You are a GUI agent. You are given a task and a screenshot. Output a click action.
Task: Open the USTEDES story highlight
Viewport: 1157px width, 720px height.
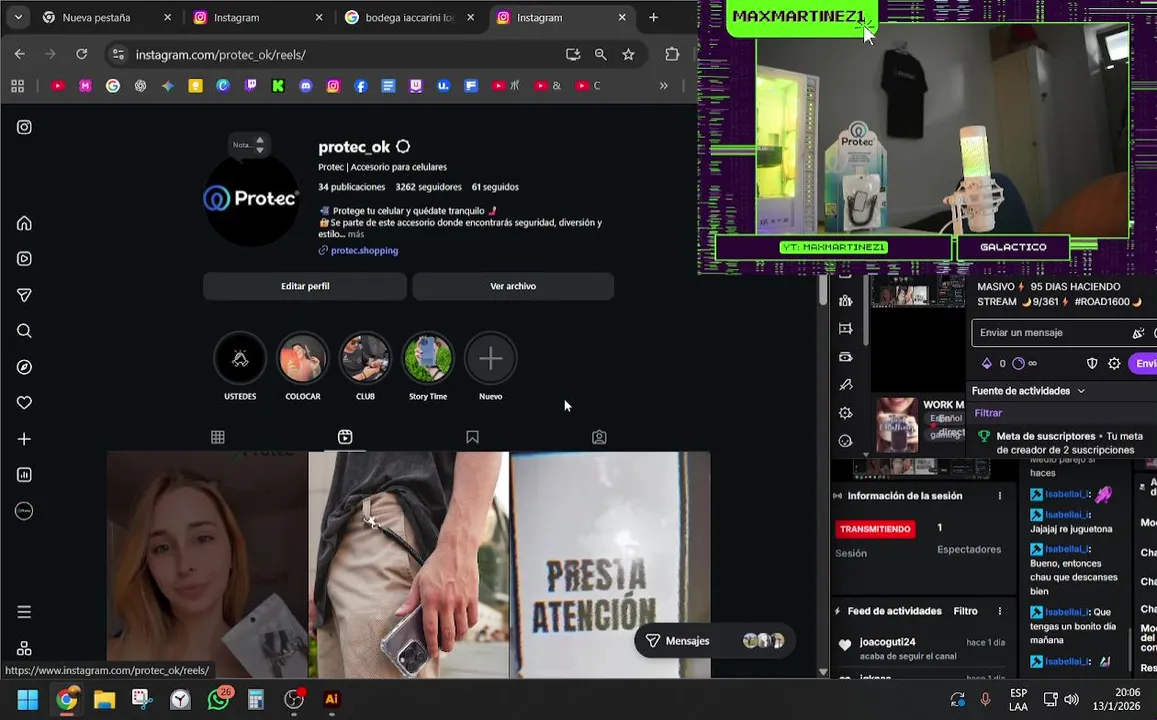240,359
